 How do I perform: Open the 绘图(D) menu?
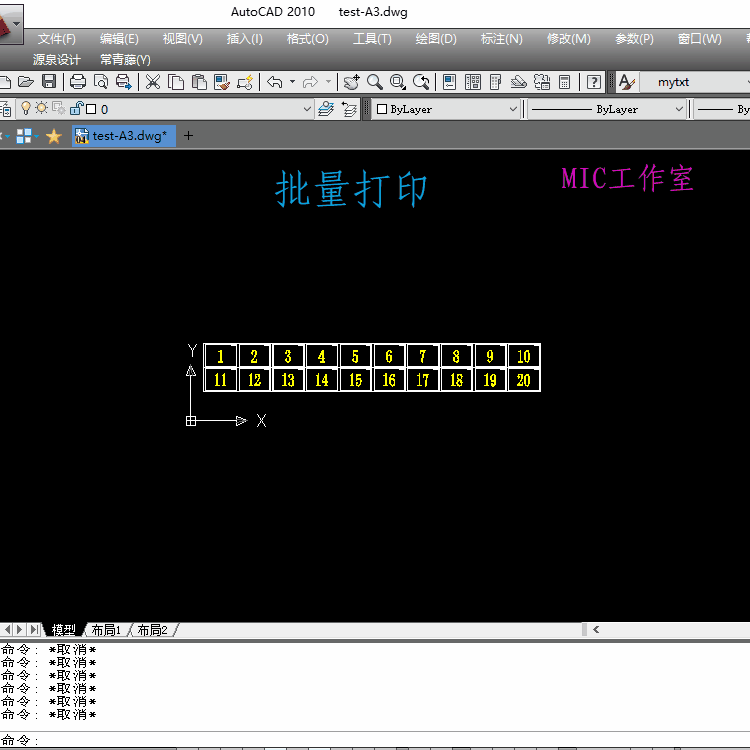[x=436, y=39]
